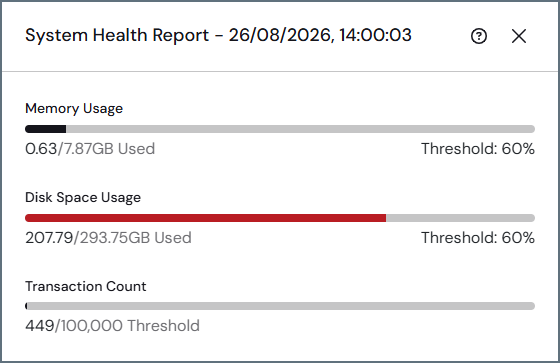Click the 449/100,000 Threshold text
This screenshot has height=363, width=560.
[112, 325]
